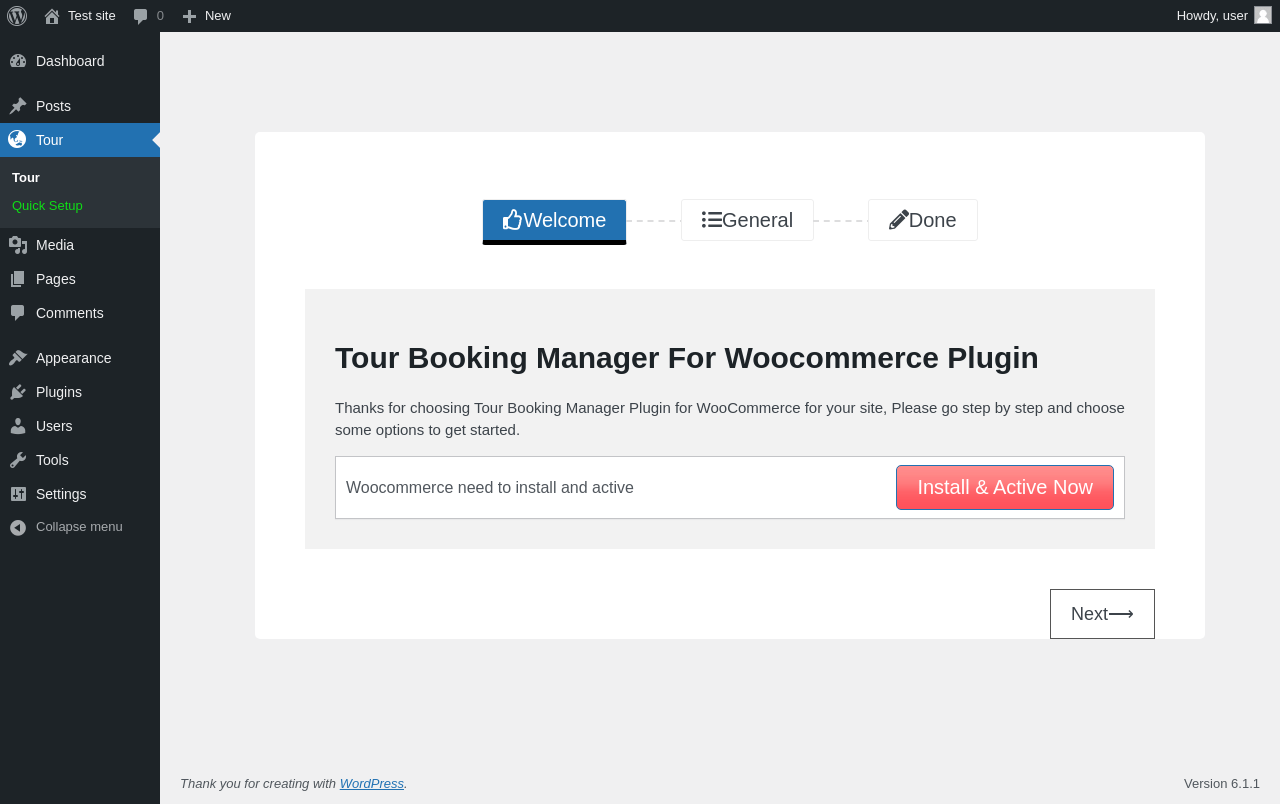The height and width of the screenshot is (804, 1280).
Task: Open the Tools menu item
Action: coord(80,460)
